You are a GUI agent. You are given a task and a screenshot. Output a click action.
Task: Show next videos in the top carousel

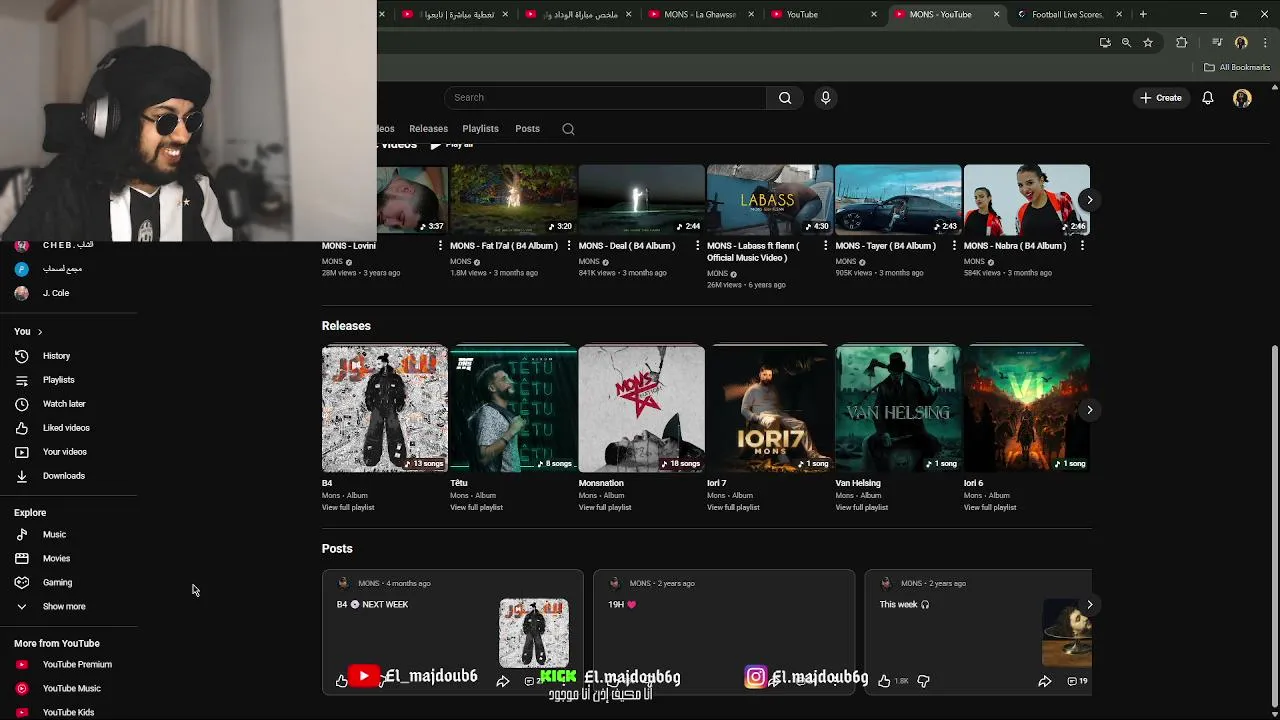click(1090, 200)
